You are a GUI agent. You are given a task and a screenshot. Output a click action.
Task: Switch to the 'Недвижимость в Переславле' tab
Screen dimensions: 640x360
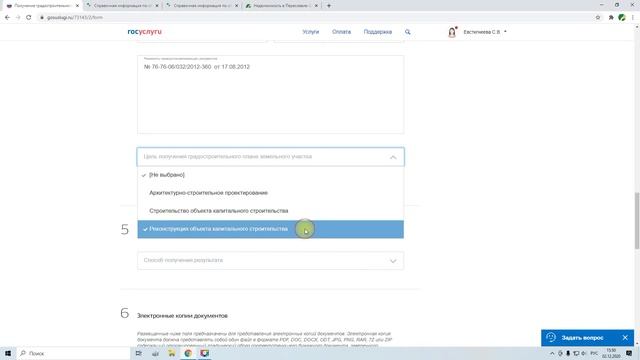[x=282, y=6]
